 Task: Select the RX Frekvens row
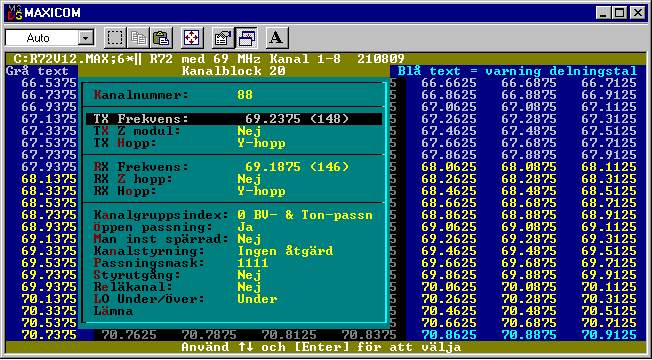[x=234, y=167]
